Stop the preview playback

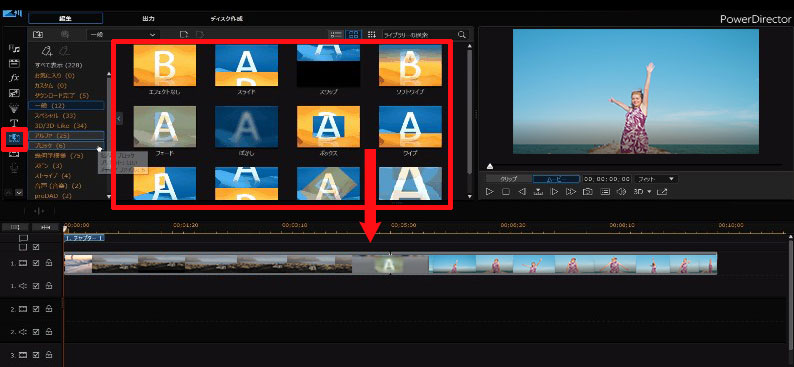click(x=505, y=192)
